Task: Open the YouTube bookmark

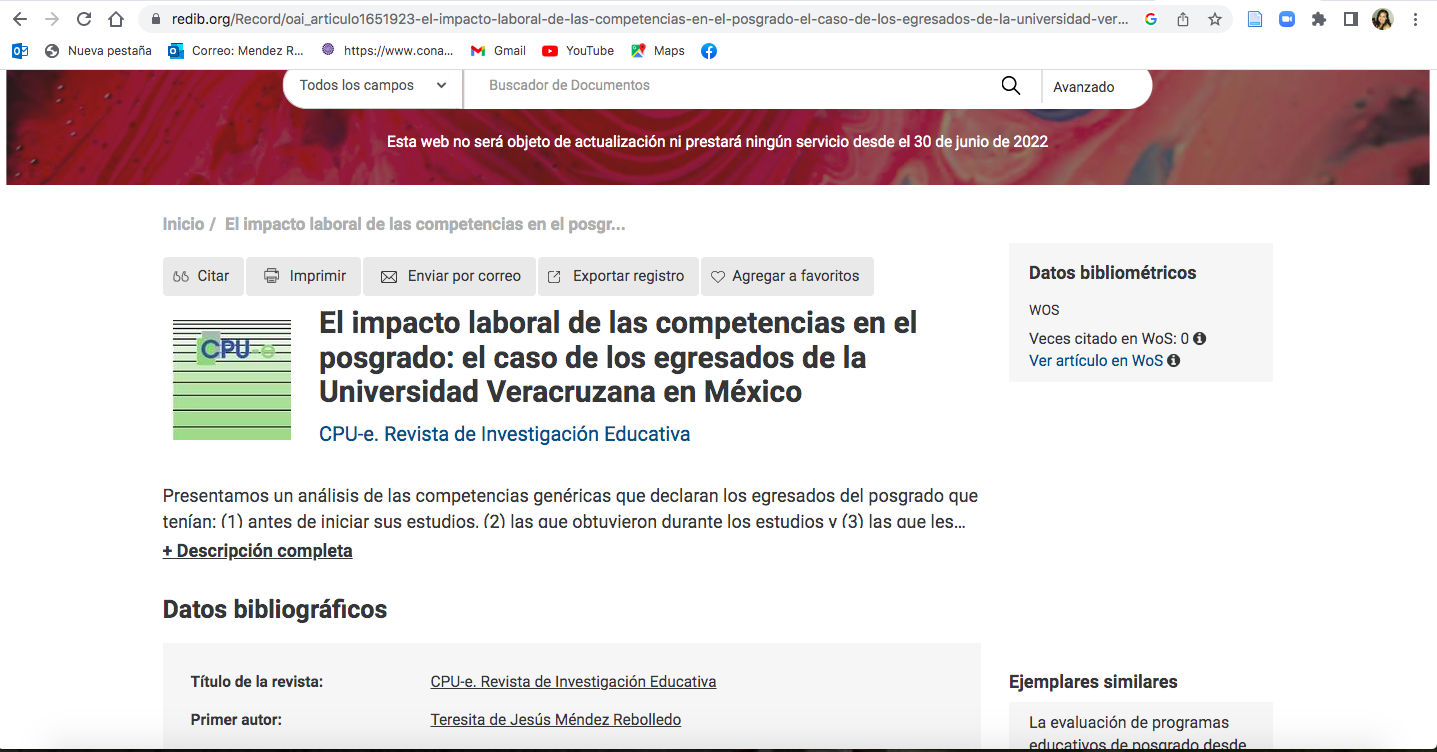Action: point(578,51)
